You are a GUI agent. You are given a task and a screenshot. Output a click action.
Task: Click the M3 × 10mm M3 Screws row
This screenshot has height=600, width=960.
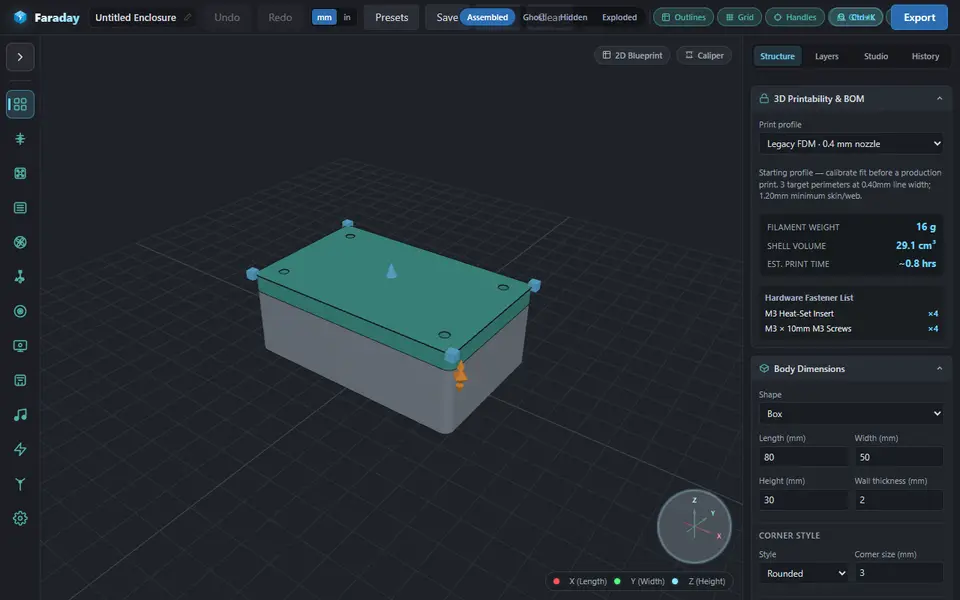tap(851, 329)
